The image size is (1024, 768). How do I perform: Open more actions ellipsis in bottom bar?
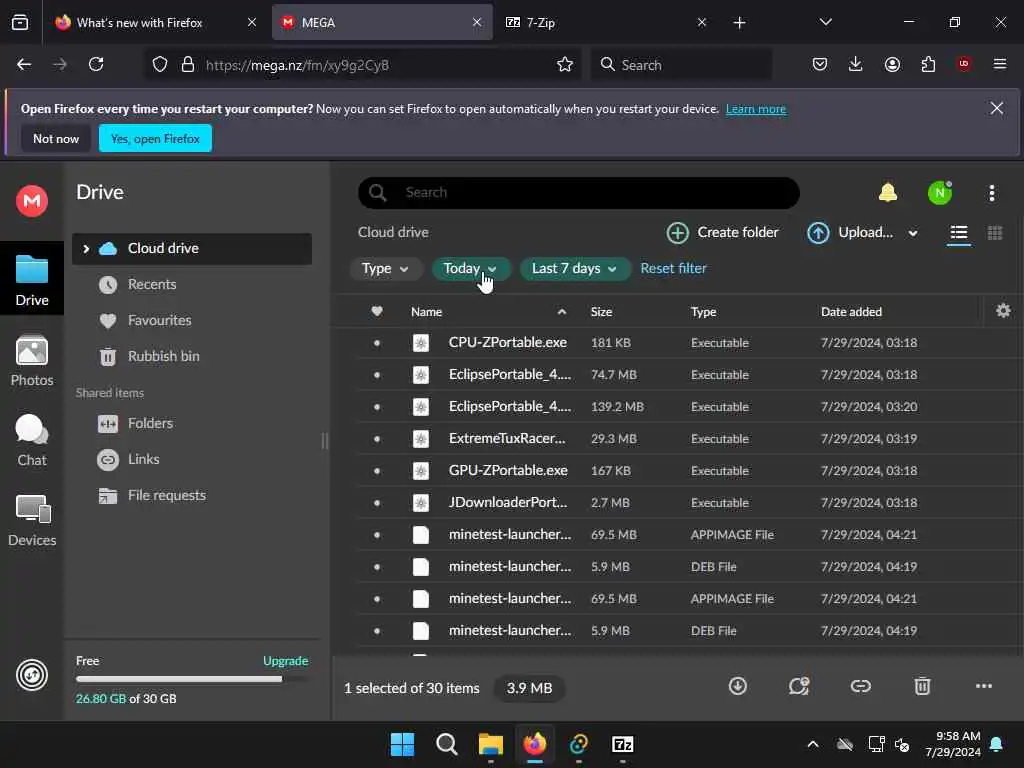coord(984,686)
